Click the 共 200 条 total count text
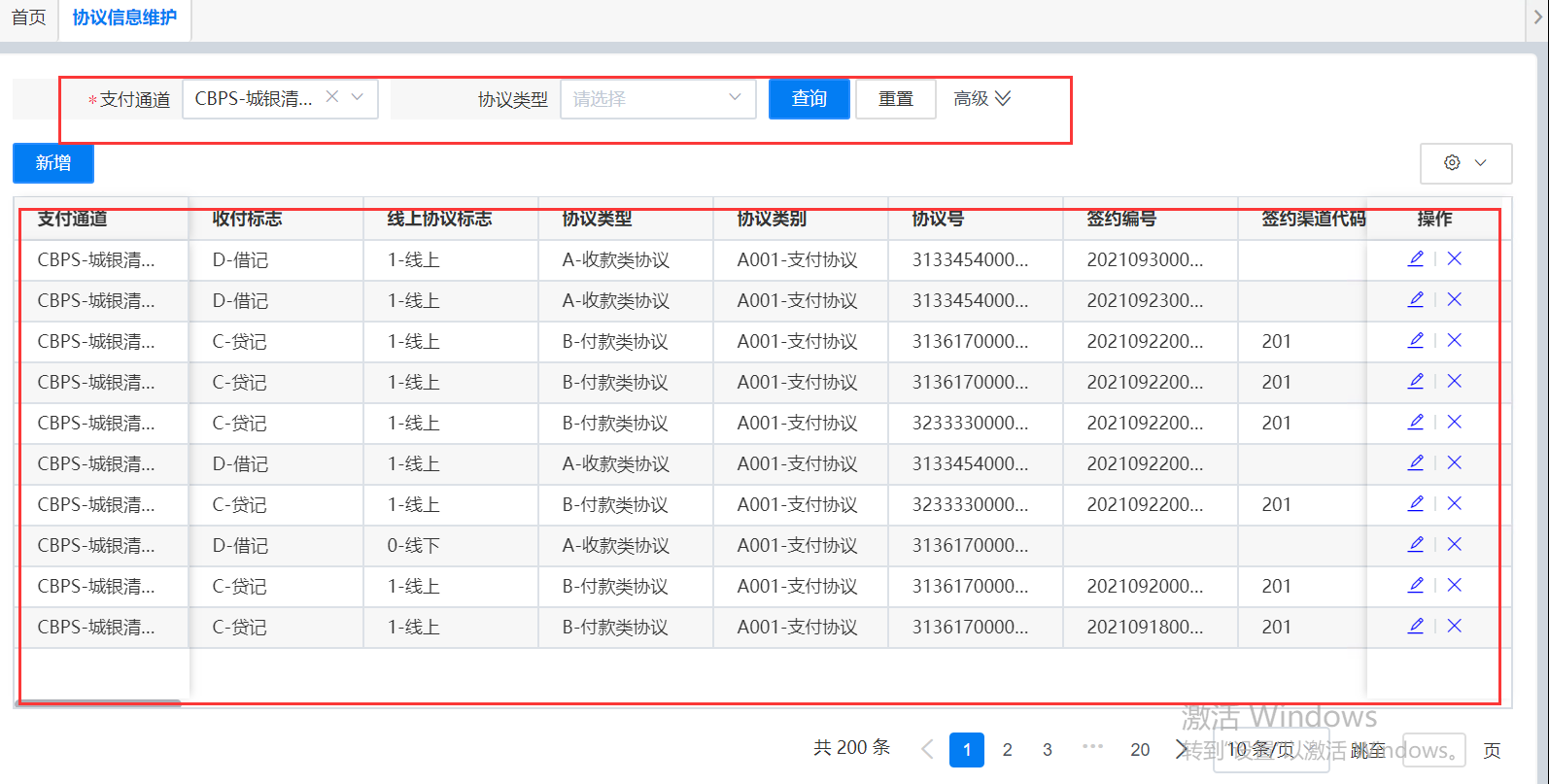 [x=852, y=747]
